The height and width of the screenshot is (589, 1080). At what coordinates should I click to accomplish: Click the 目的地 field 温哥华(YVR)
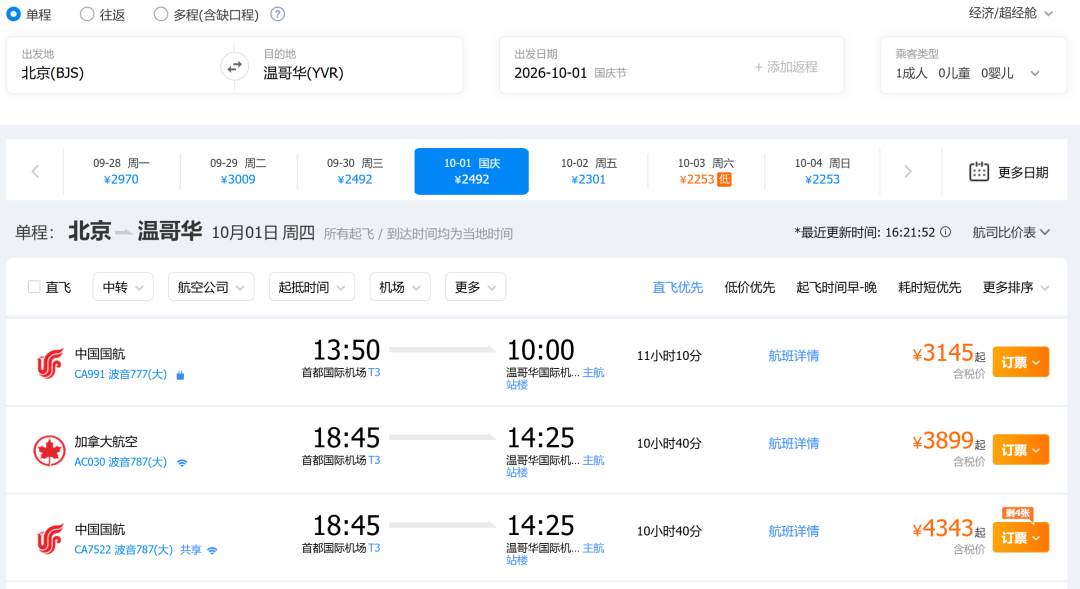[x=355, y=65]
